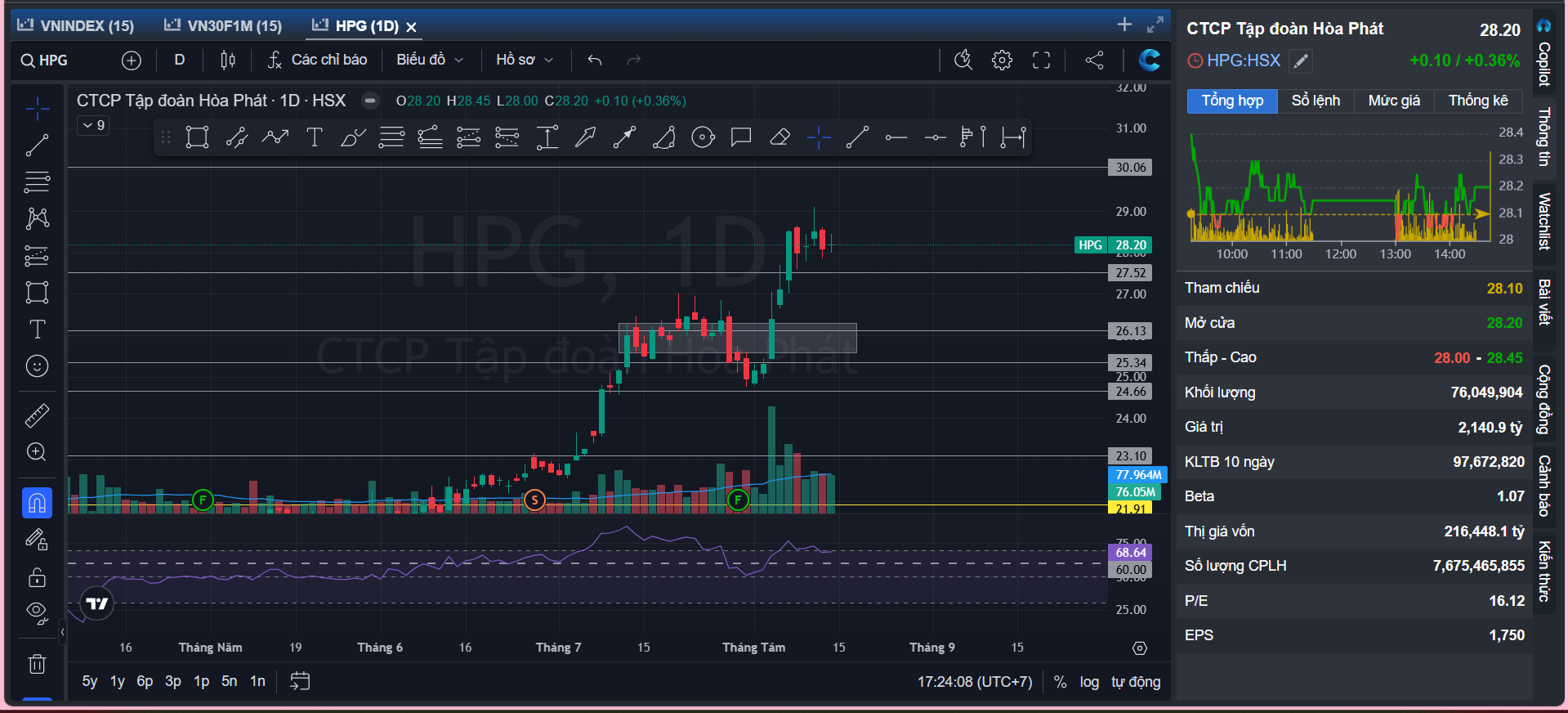Toggle the tự động auto scale

coord(1136,682)
